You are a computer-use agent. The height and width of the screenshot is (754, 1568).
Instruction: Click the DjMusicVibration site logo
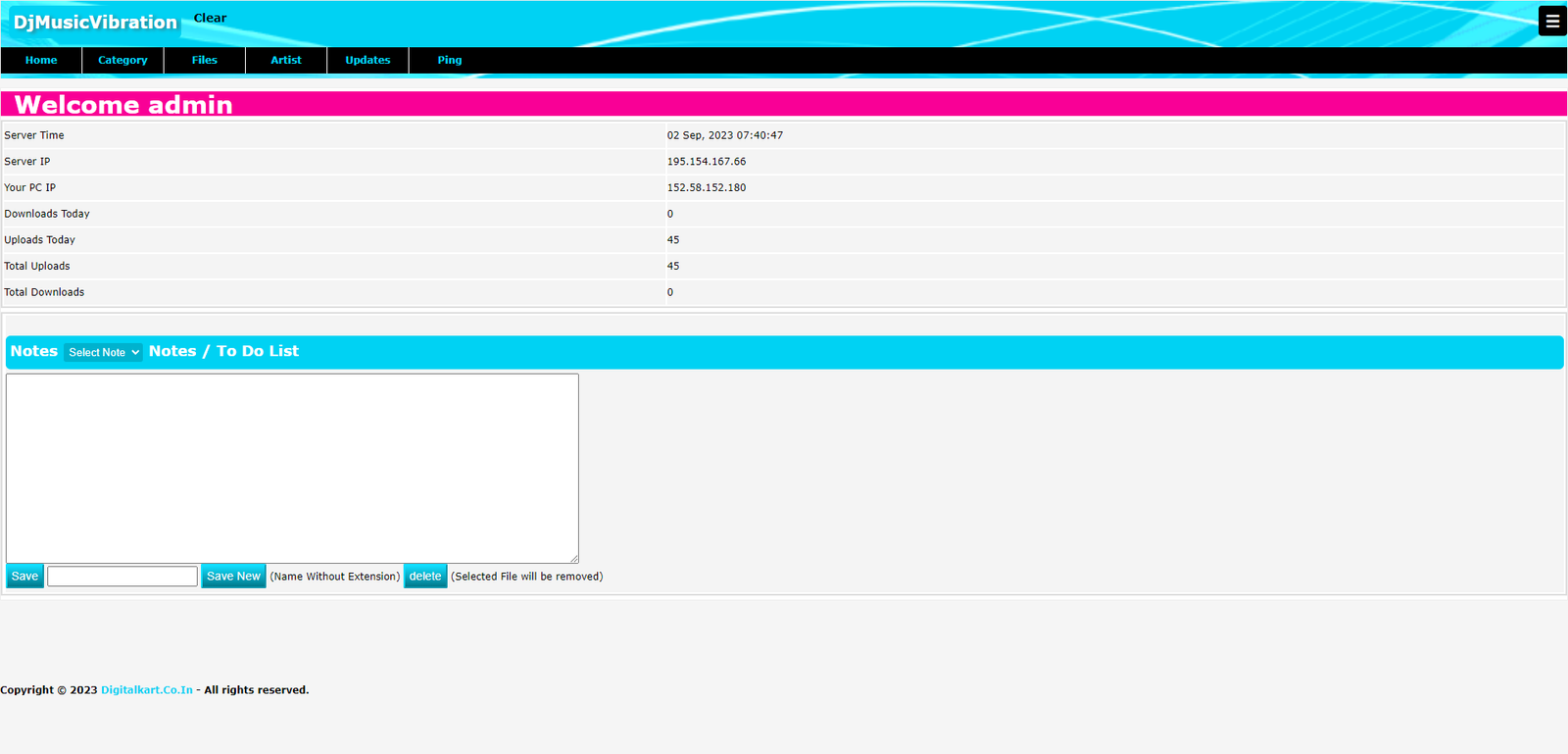pyautogui.click(x=95, y=23)
